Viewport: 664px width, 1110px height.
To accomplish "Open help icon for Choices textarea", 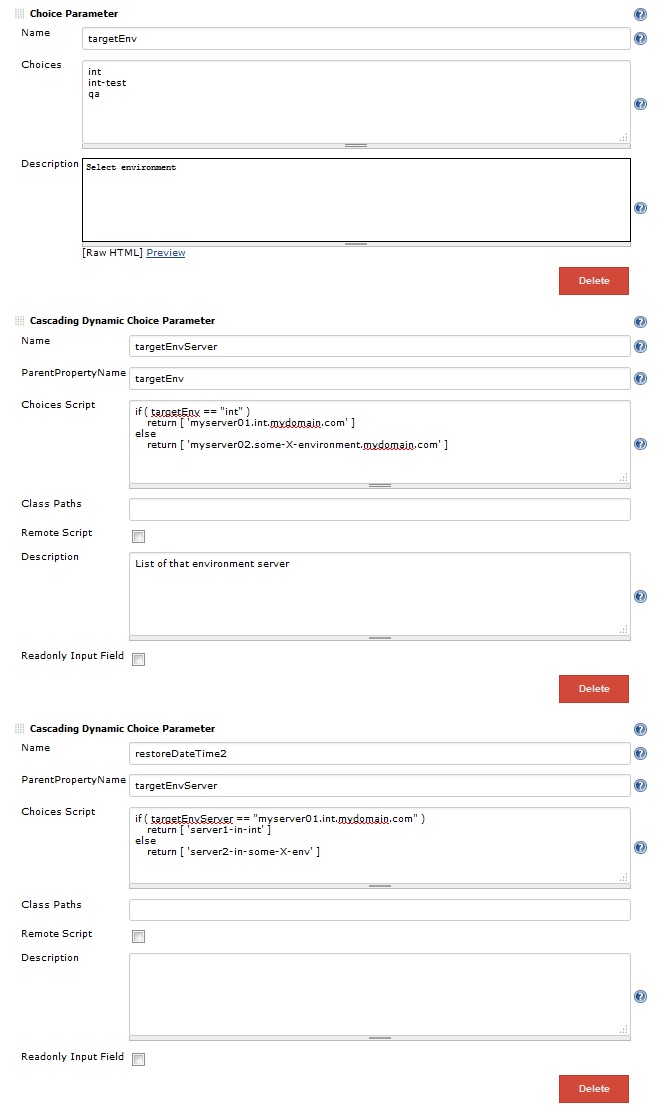I will [640, 104].
